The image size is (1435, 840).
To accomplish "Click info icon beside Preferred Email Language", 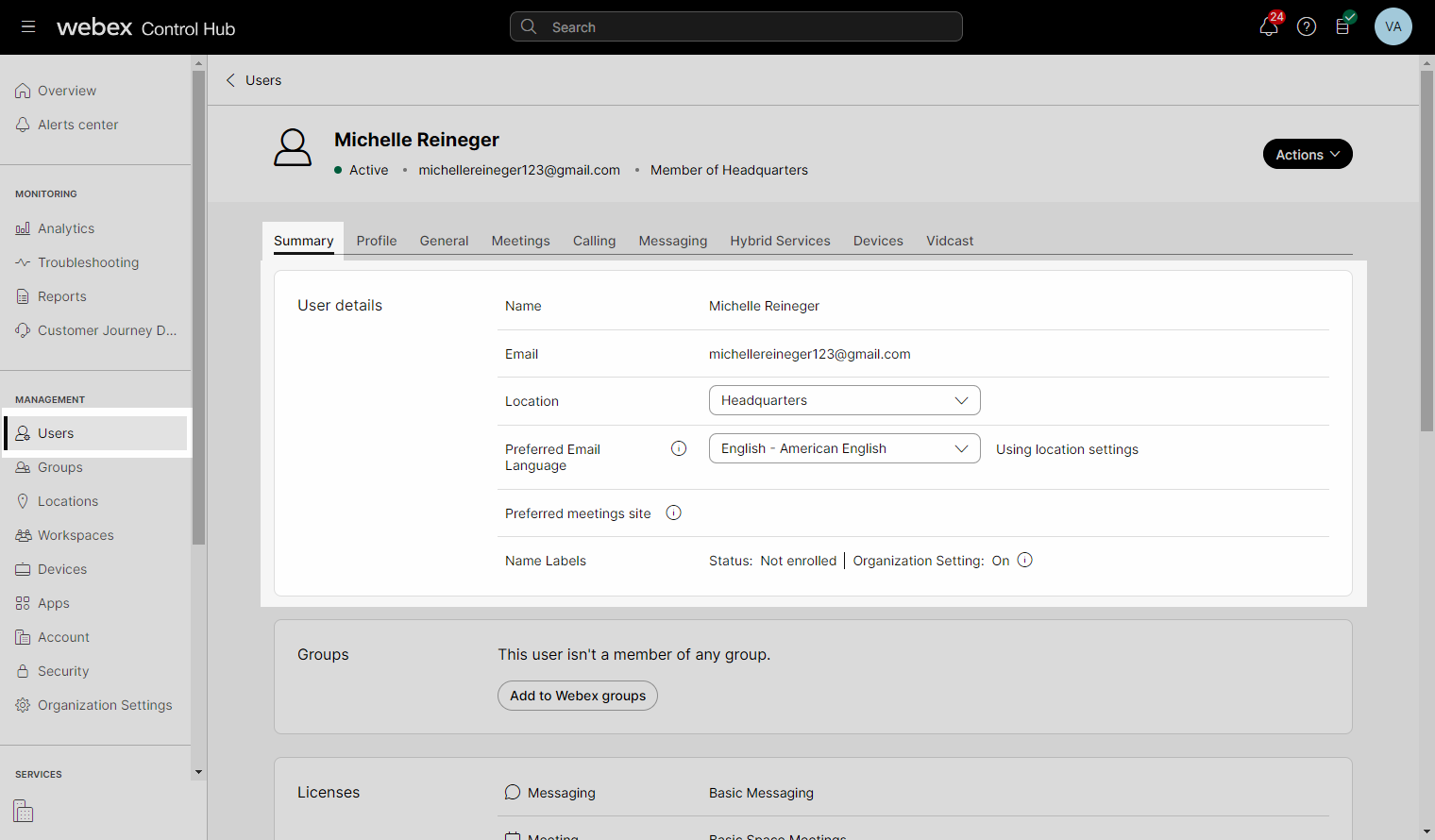I will point(679,448).
